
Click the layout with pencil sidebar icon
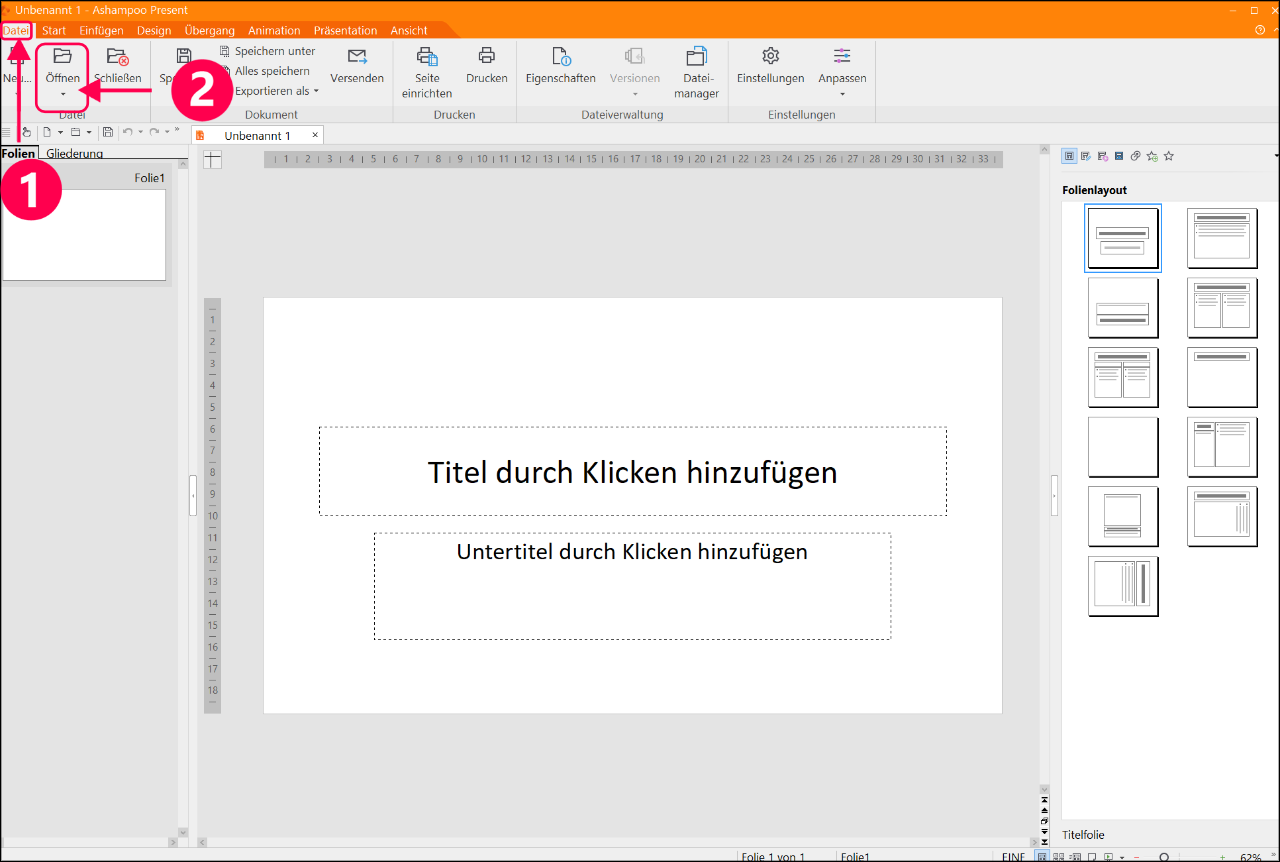(1086, 156)
